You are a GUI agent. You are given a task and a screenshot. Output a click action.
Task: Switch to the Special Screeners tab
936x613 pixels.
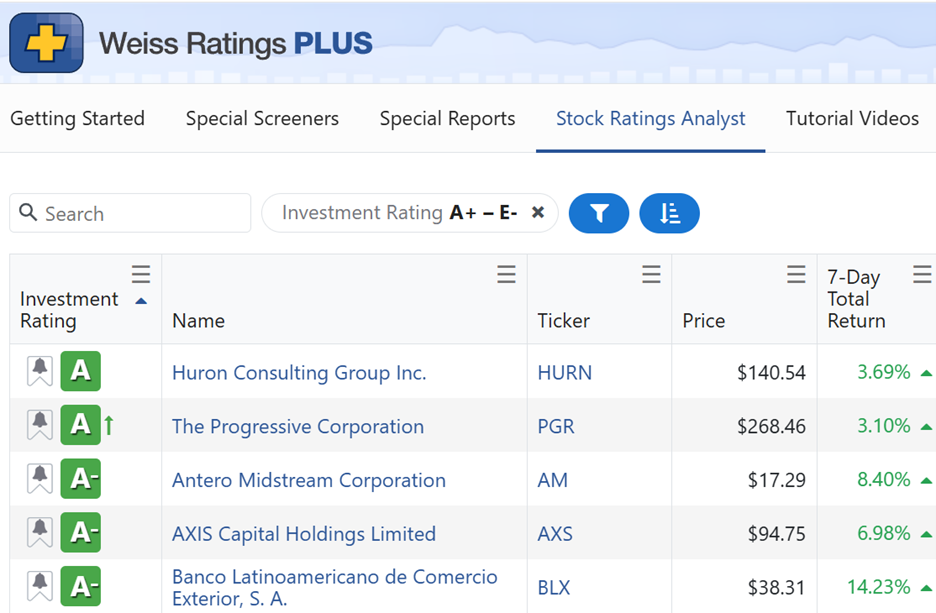(262, 119)
